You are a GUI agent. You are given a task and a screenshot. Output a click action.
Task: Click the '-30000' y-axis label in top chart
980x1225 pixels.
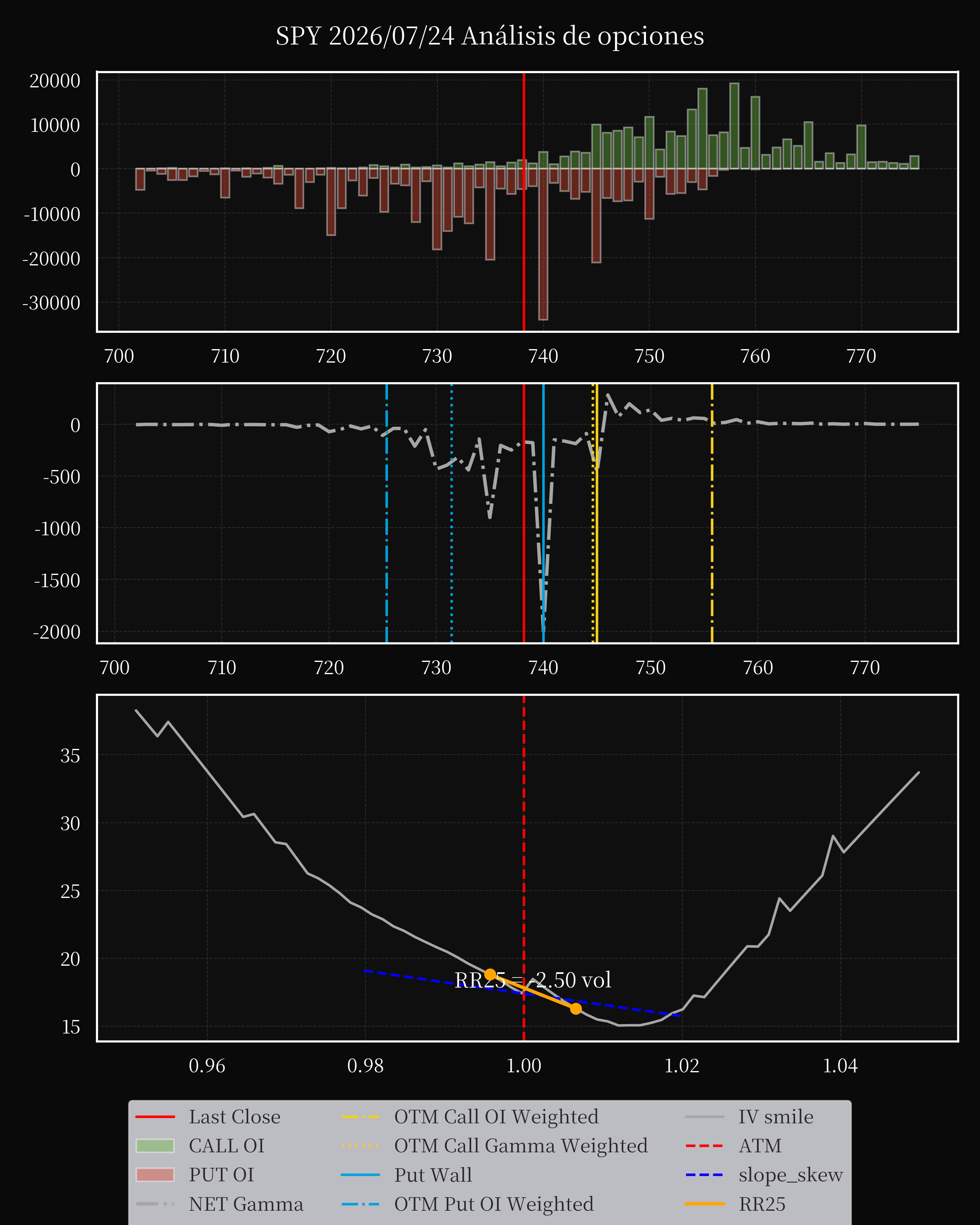(x=51, y=303)
